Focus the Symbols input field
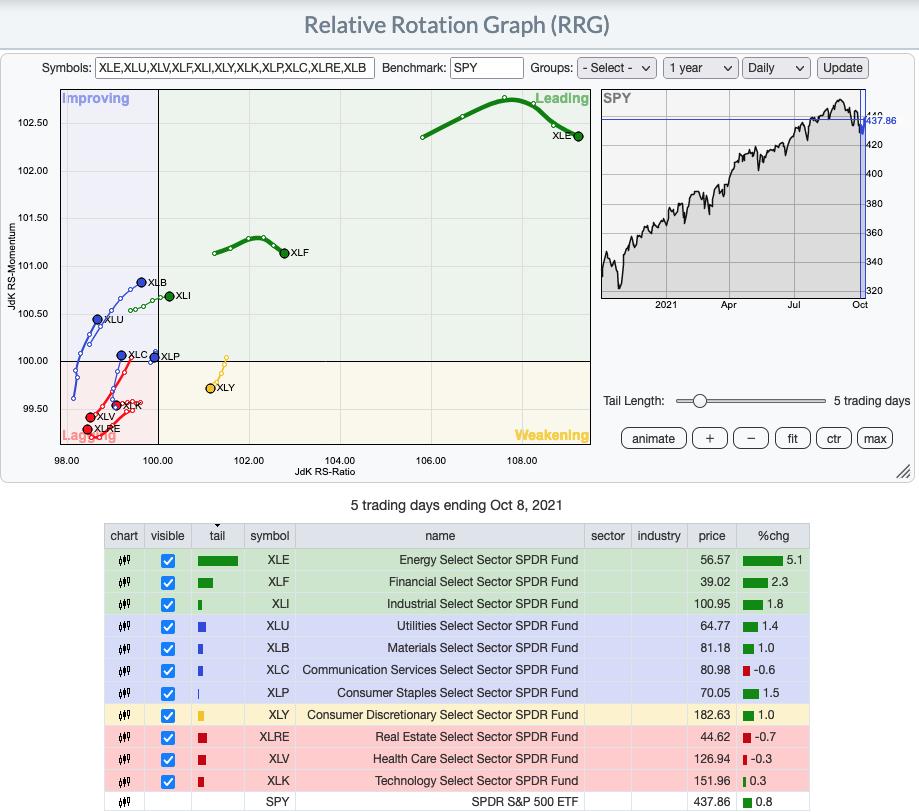 pyautogui.click(x=234, y=68)
